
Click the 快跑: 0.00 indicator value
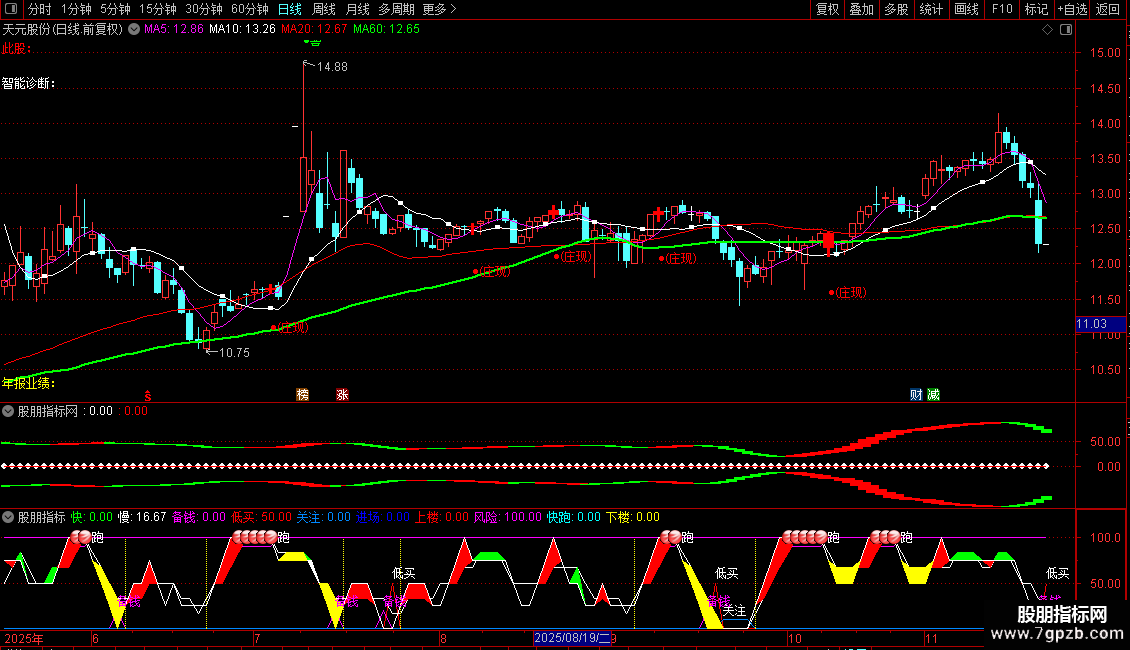pyautogui.click(x=574, y=517)
